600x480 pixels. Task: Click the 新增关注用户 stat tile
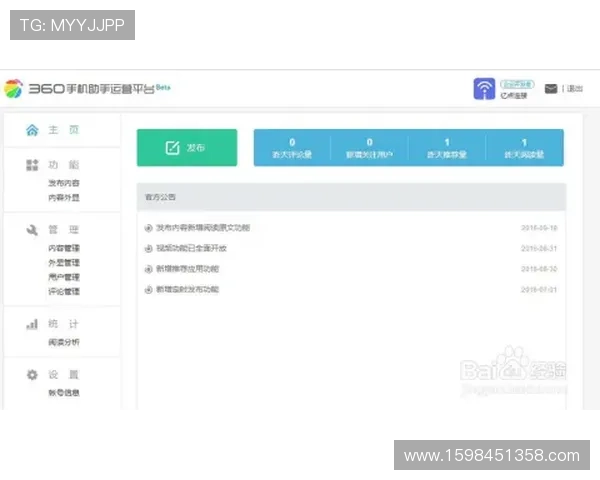tap(369, 148)
